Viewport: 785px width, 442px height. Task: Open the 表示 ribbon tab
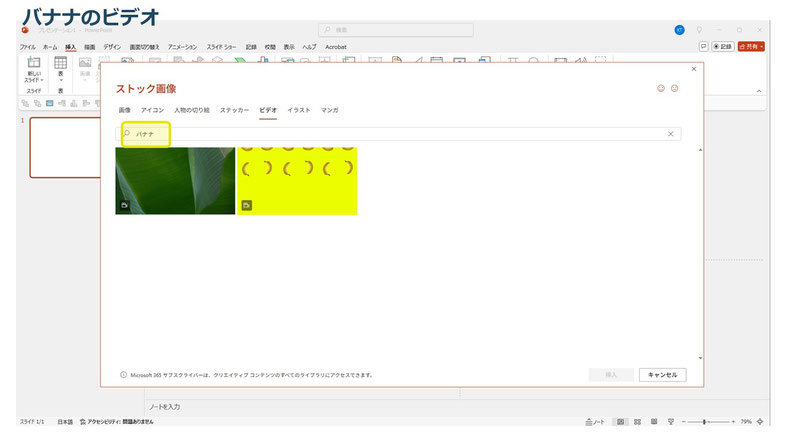click(x=289, y=47)
